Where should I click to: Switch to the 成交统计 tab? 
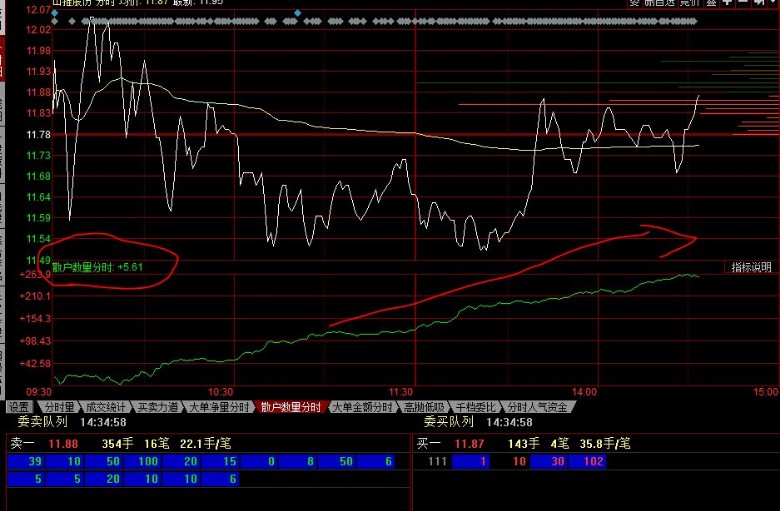coord(106,407)
